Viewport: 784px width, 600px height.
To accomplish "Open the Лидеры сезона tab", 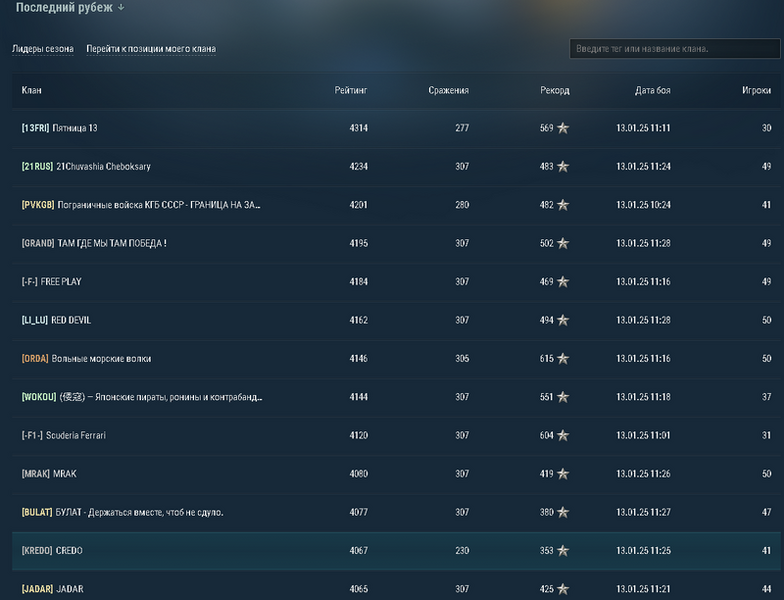I will (x=42, y=49).
